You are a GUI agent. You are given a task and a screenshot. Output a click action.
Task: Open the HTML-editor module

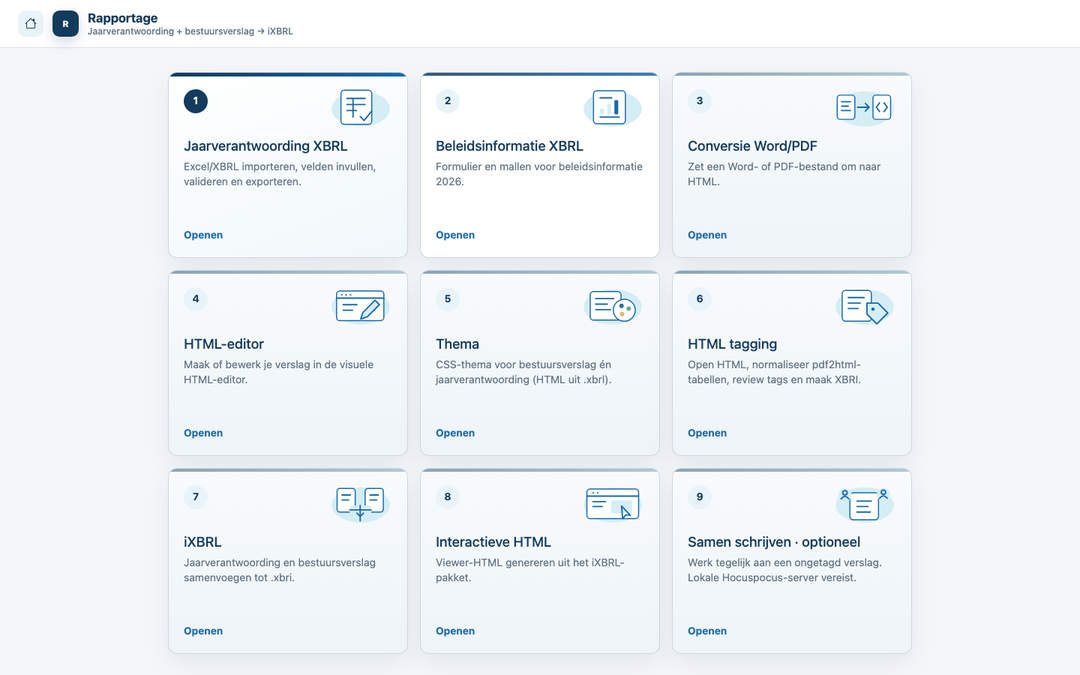point(203,433)
